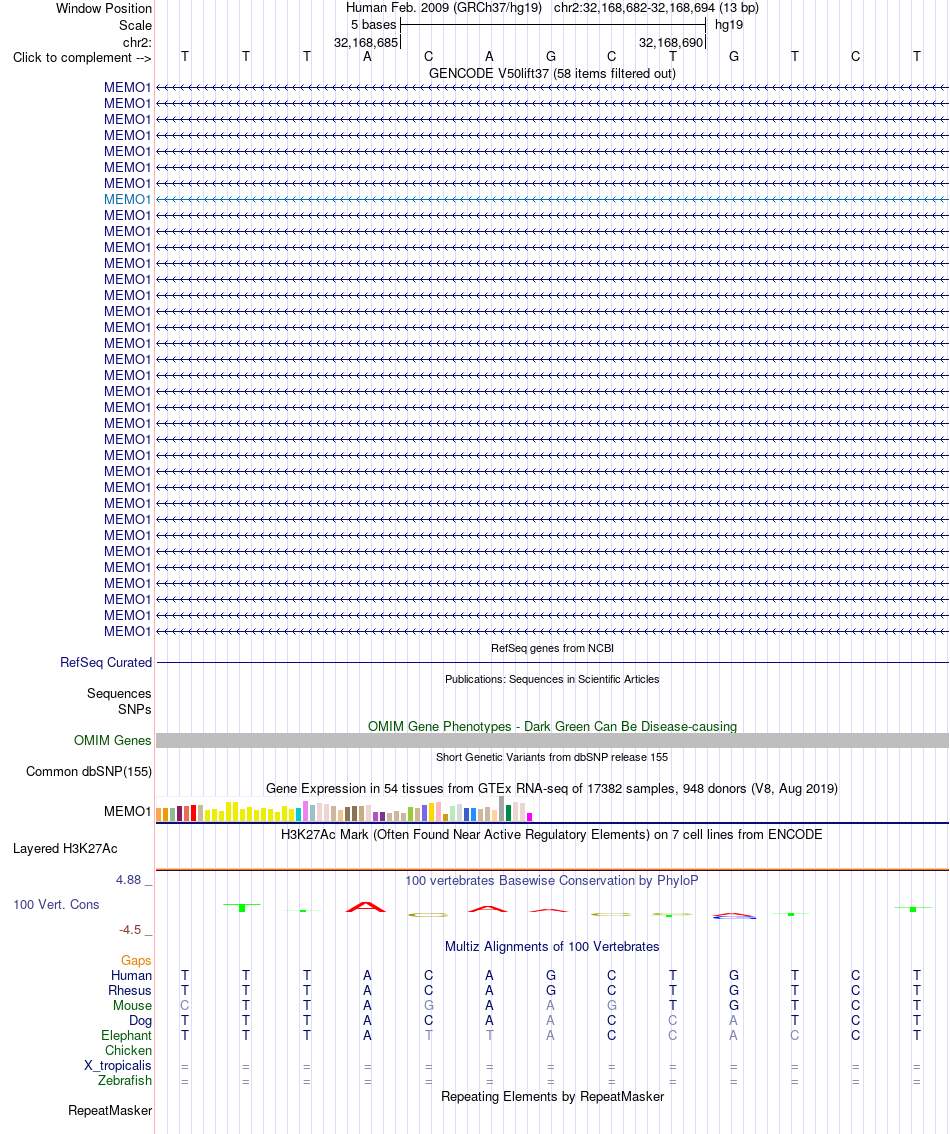Click the 32,168,690 coordinate marker
The height and width of the screenshot is (1134, 950).
[671, 43]
